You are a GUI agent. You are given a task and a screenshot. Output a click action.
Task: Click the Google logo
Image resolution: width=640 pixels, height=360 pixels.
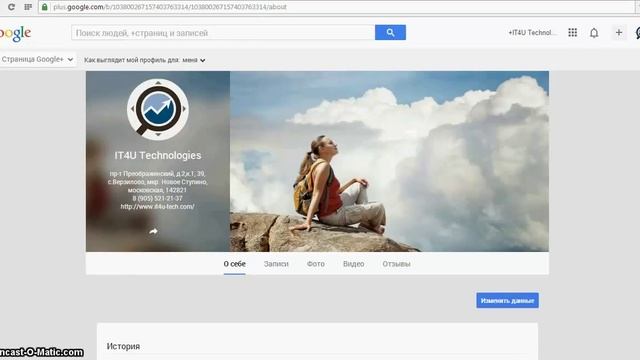[x=15, y=33]
